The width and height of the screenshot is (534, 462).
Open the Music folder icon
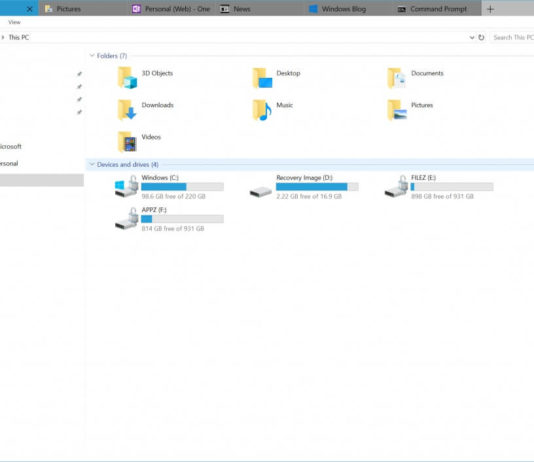click(262, 110)
